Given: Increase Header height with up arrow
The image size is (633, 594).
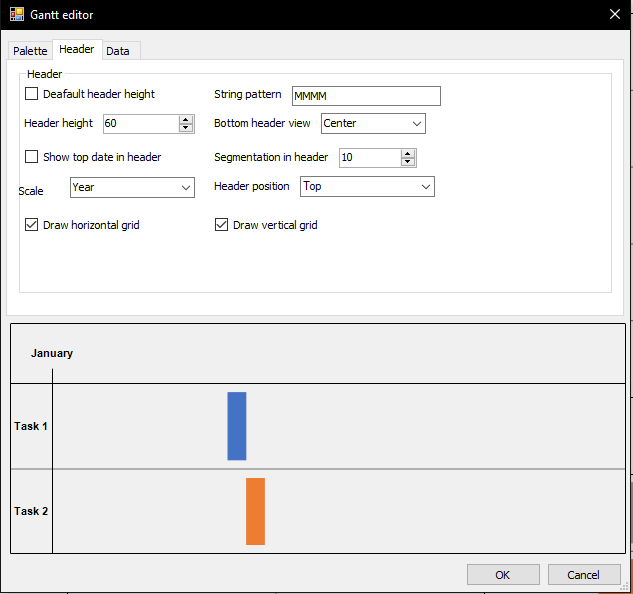Looking at the screenshot, I should [186, 120].
